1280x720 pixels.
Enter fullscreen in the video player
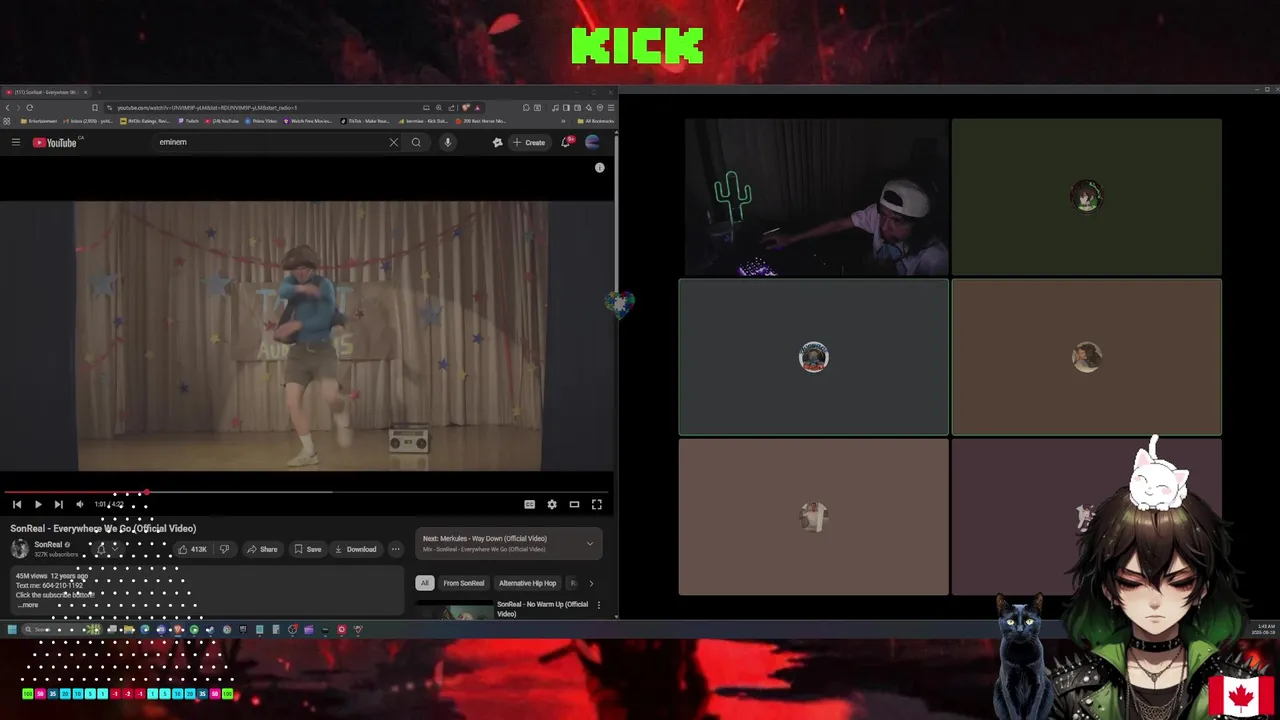click(x=597, y=505)
